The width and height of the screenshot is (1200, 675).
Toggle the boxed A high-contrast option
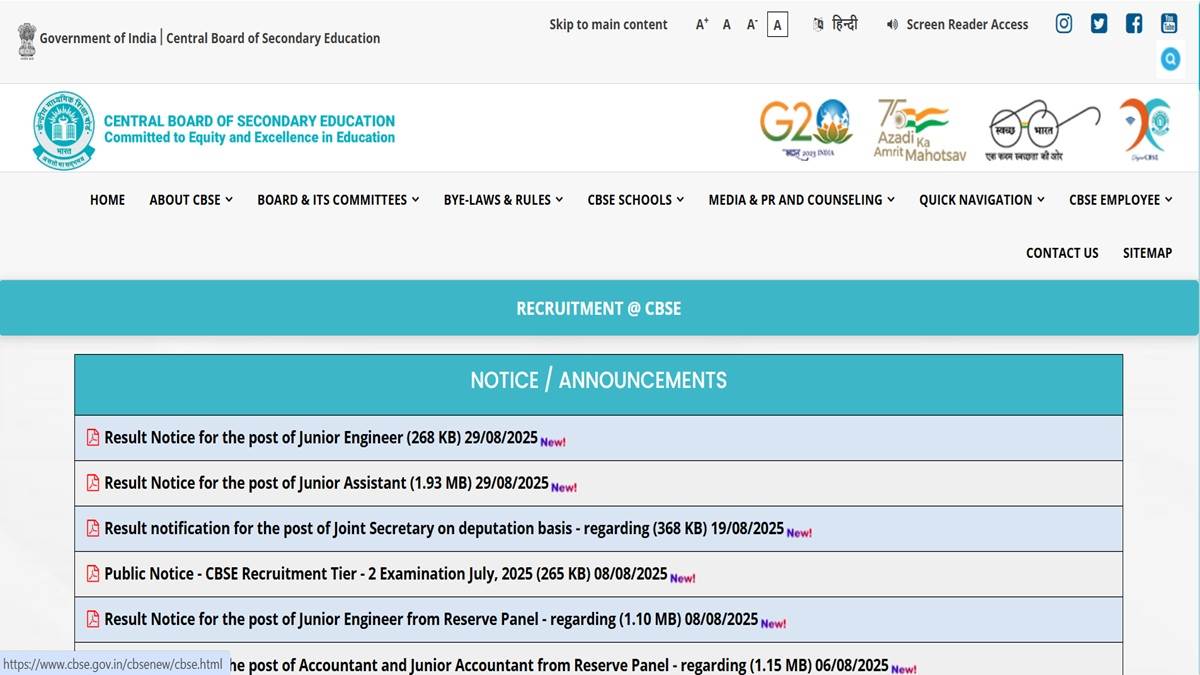coord(777,25)
